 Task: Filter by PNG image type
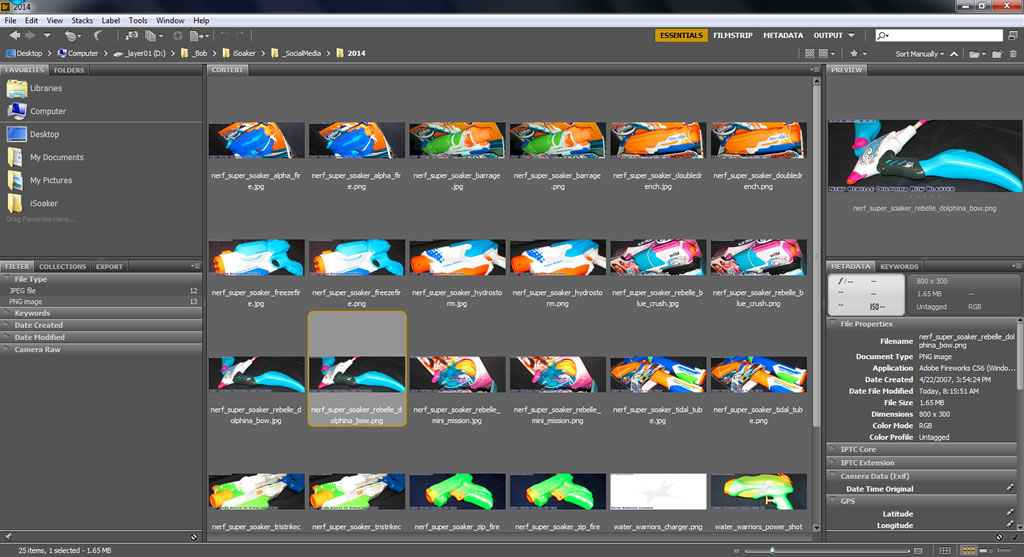(101, 302)
